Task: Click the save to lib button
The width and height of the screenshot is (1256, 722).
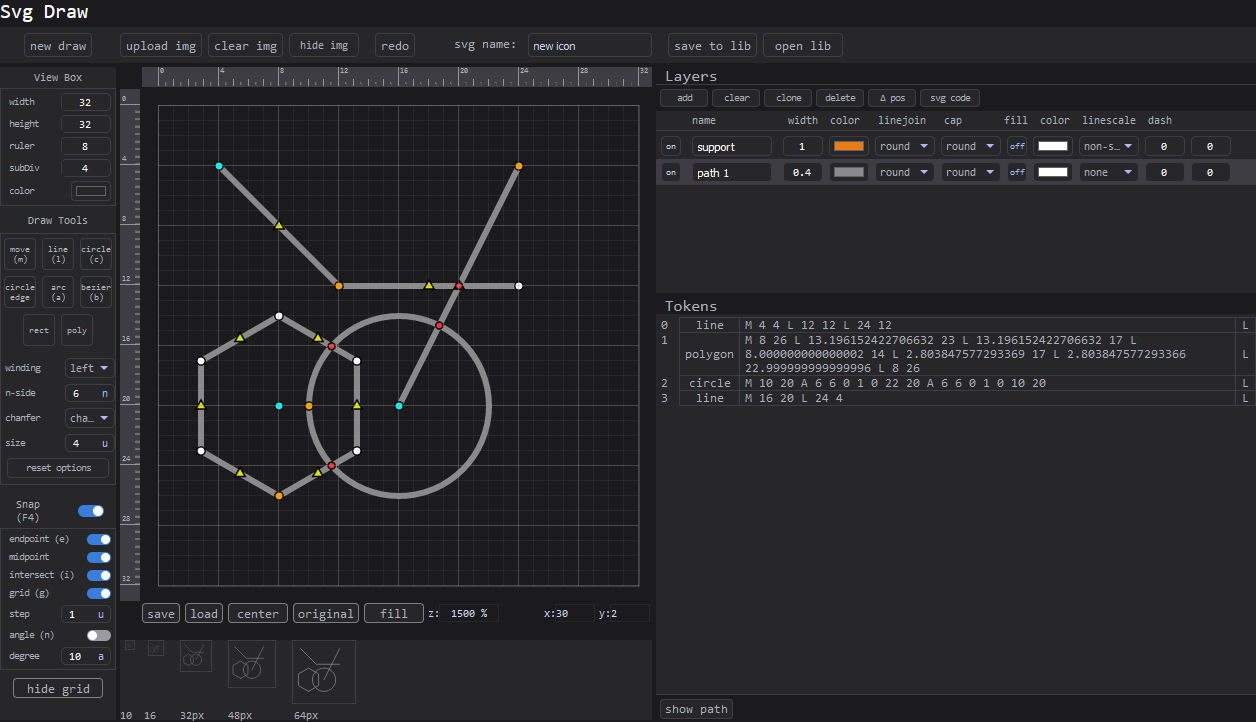Action: (x=710, y=45)
